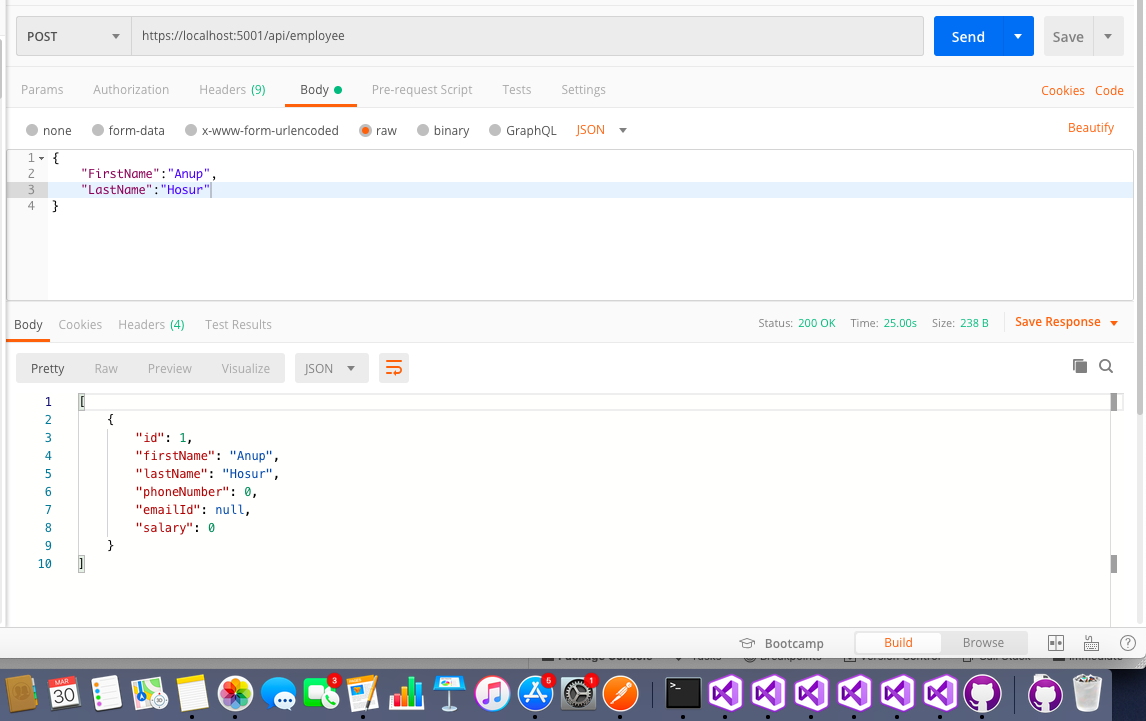The width and height of the screenshot is (1146, 721).
Task: Open the Test Results response tab
Action: click(238, 325)
